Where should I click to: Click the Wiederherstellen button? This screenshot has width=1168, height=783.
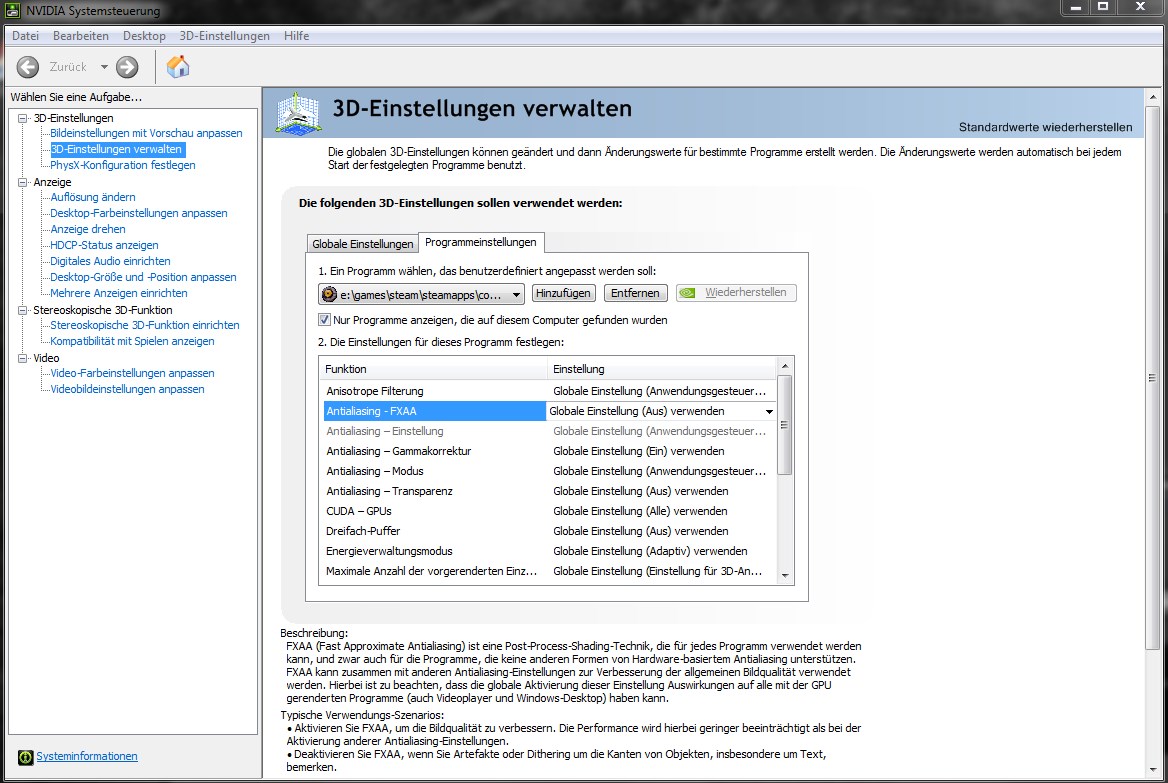click(x=736, y=293)
